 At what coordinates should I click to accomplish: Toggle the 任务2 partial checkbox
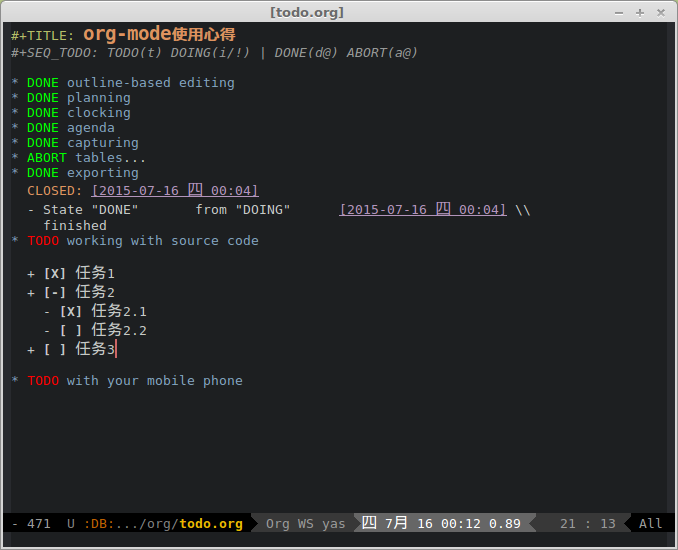pos(54,292)
